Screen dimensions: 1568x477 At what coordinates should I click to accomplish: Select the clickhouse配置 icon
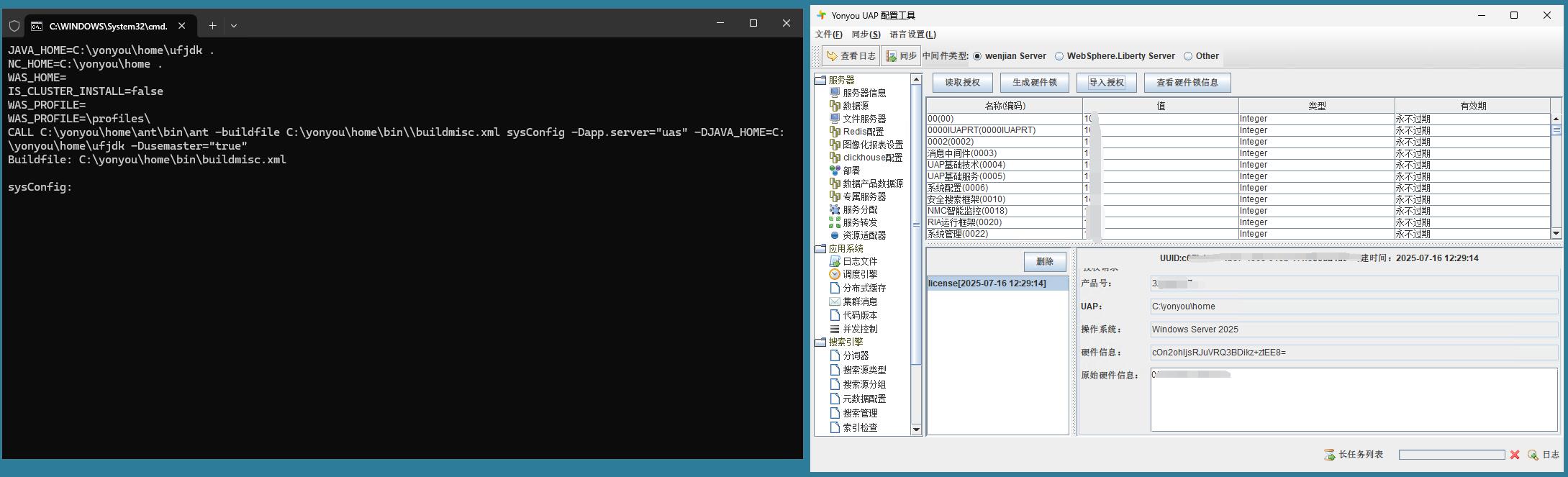tap(835, 158)
